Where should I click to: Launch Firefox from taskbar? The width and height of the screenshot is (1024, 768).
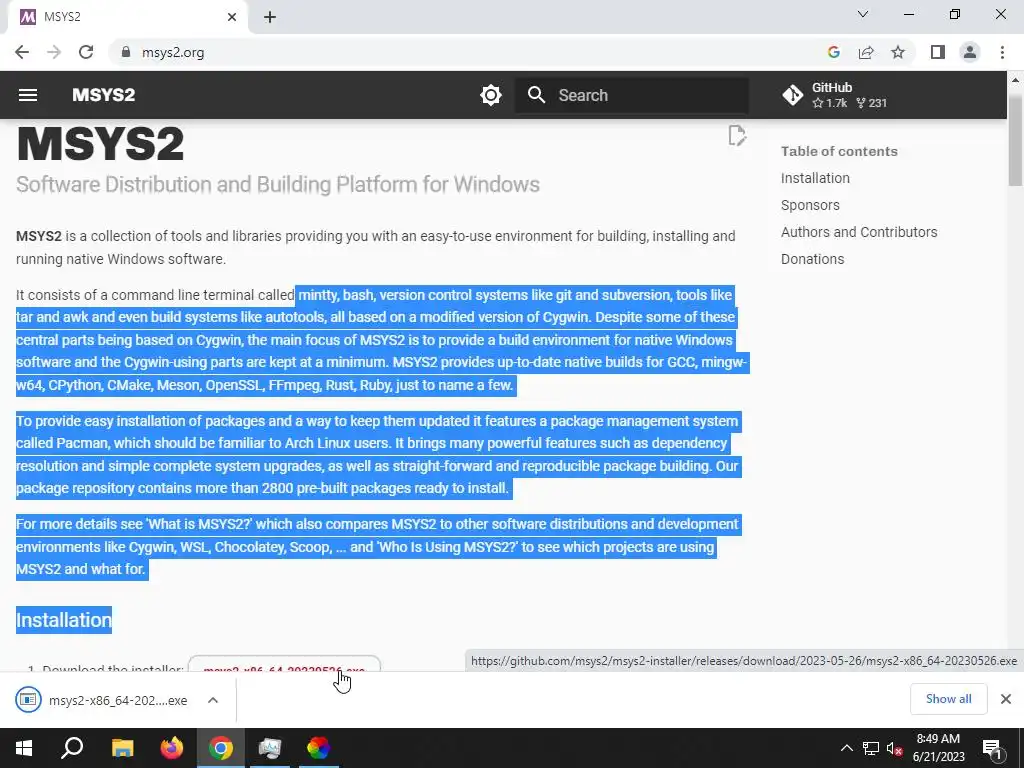pos(172,748)
